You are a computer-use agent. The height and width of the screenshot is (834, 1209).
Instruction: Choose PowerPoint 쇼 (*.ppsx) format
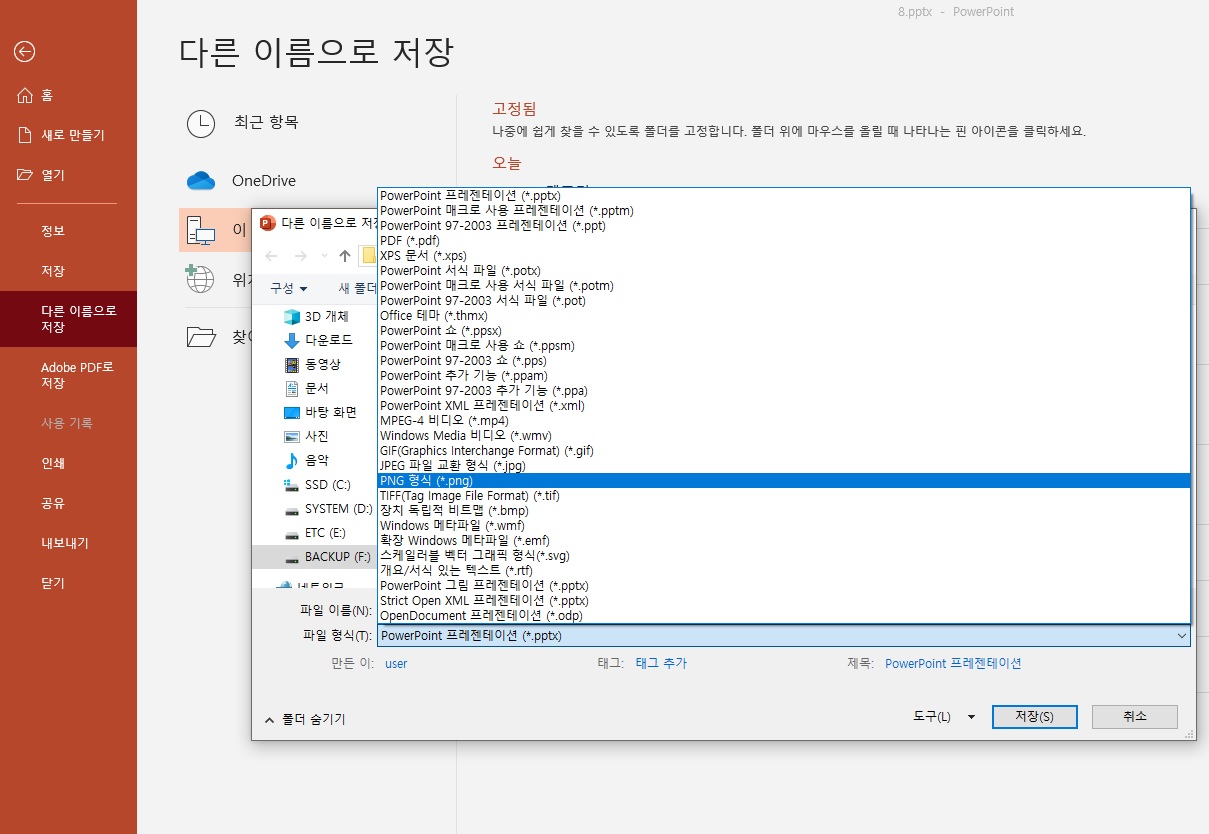(x=783, y=331)
